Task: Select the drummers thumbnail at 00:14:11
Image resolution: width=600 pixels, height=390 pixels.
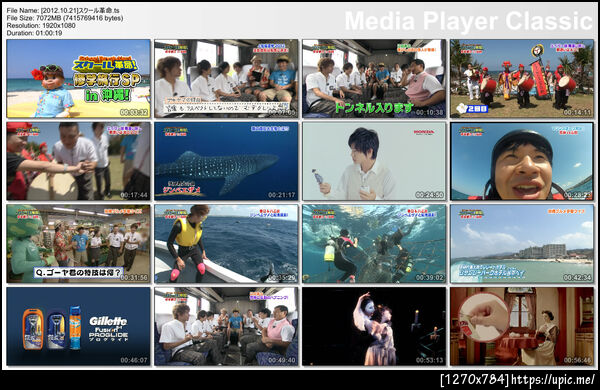Action: (x=522, y=78)
